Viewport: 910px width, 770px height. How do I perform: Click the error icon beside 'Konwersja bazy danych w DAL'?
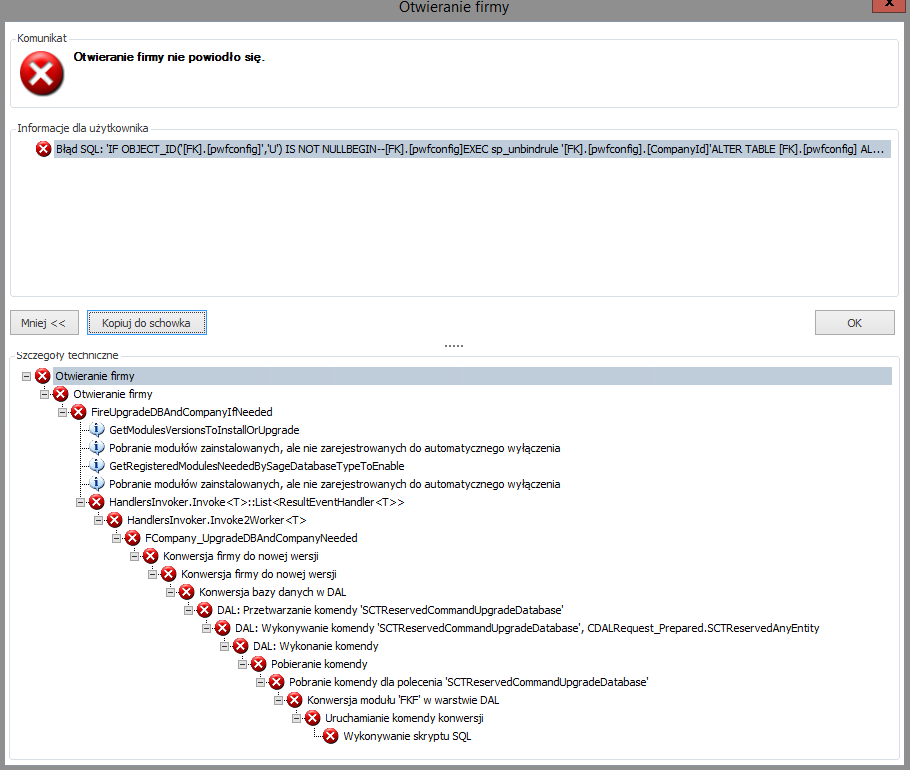tap(187, 592)
